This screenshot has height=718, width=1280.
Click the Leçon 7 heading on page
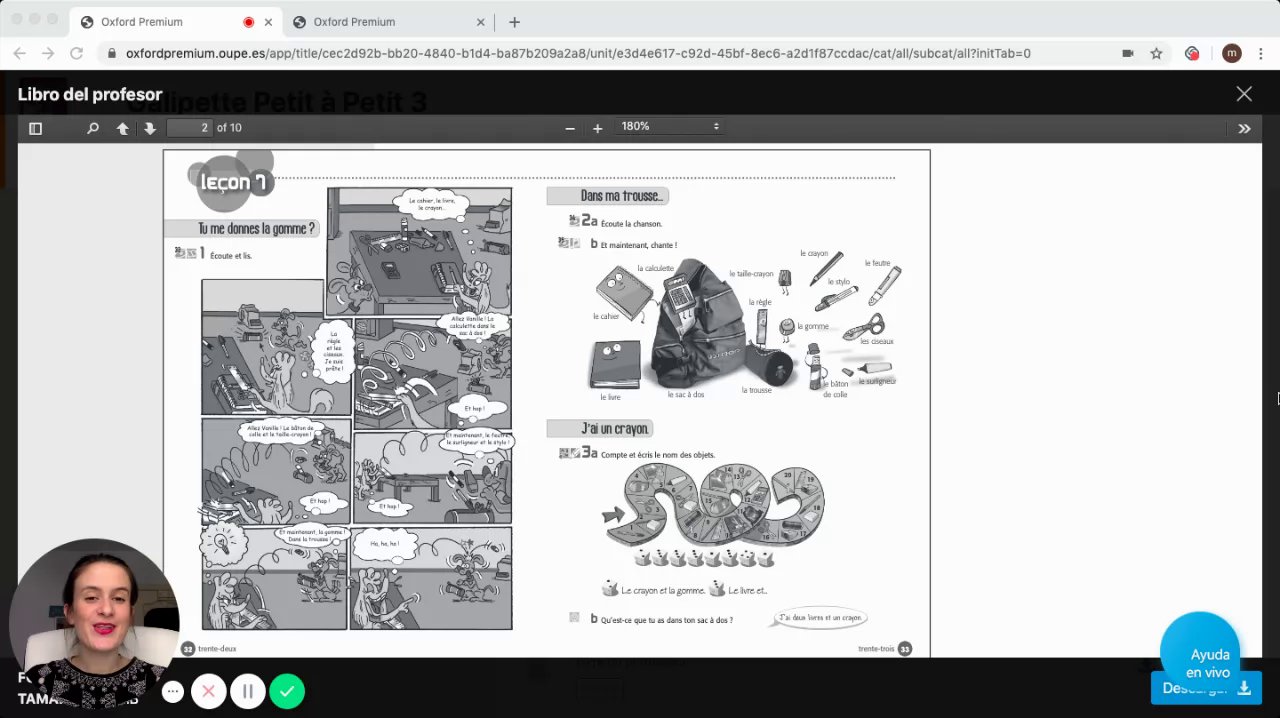pos(232,181)
